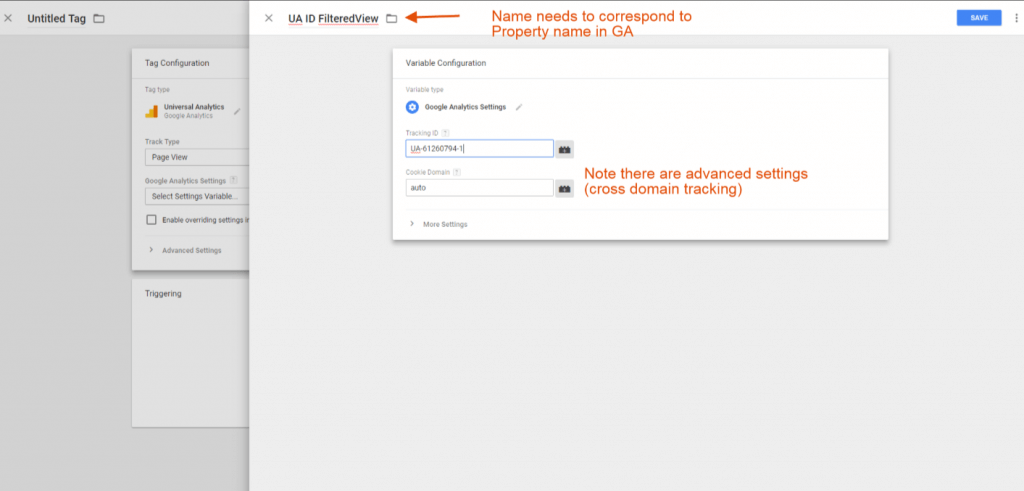The width and height of the screenshot is (1024, 491).
Task: Close the Untitled Tag panel
Action: (x=8, y=18)
